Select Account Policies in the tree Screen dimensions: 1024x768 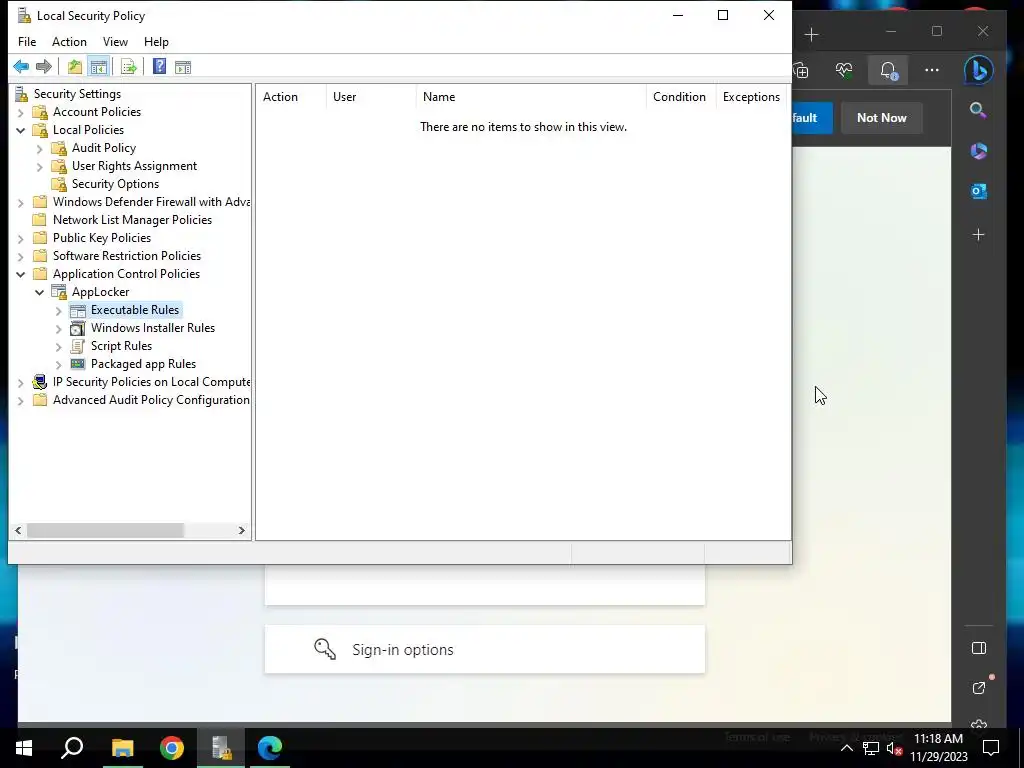[97, 112]
